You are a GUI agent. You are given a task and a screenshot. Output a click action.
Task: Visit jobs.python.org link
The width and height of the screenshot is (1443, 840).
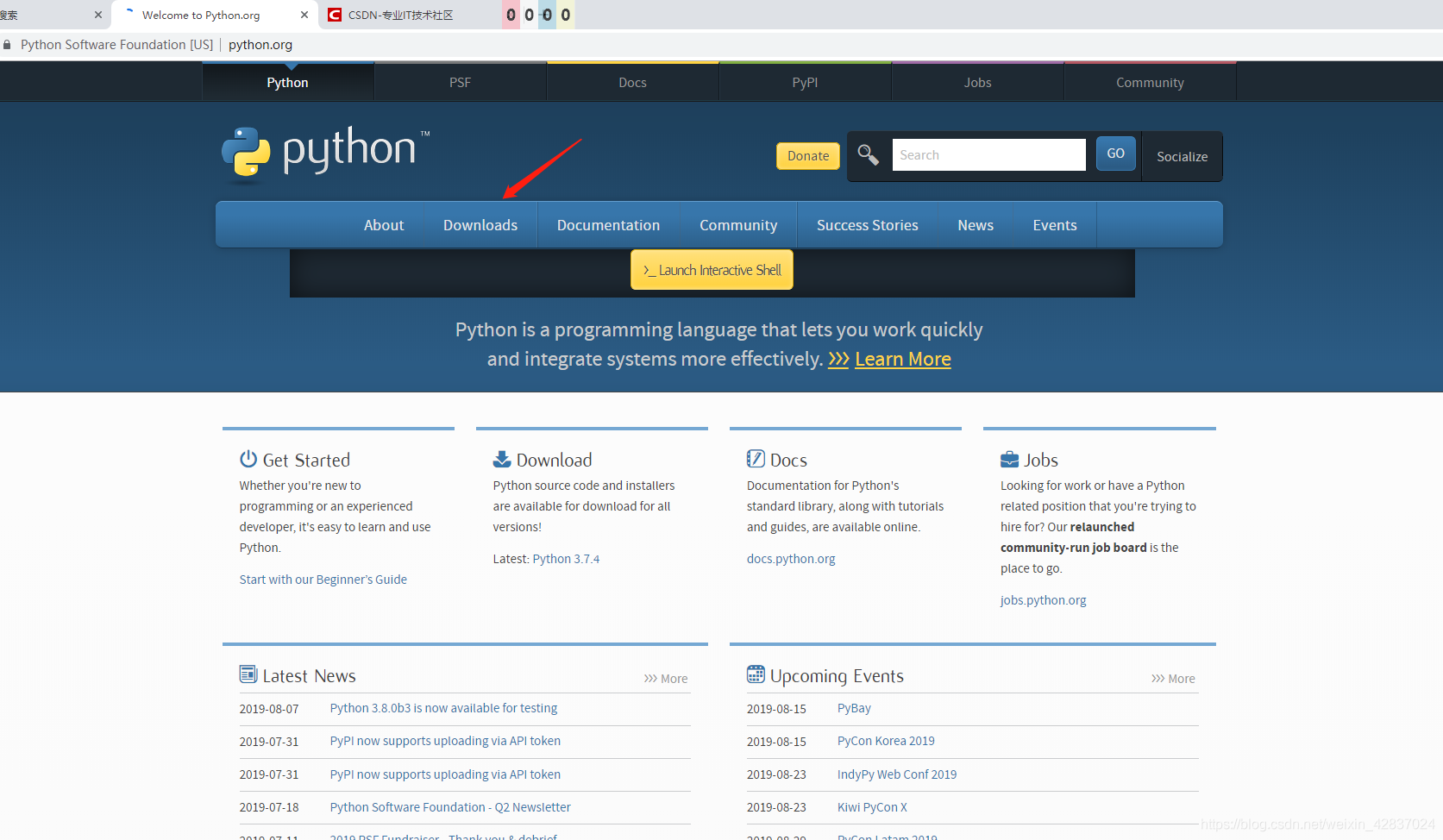point(1044,600)
